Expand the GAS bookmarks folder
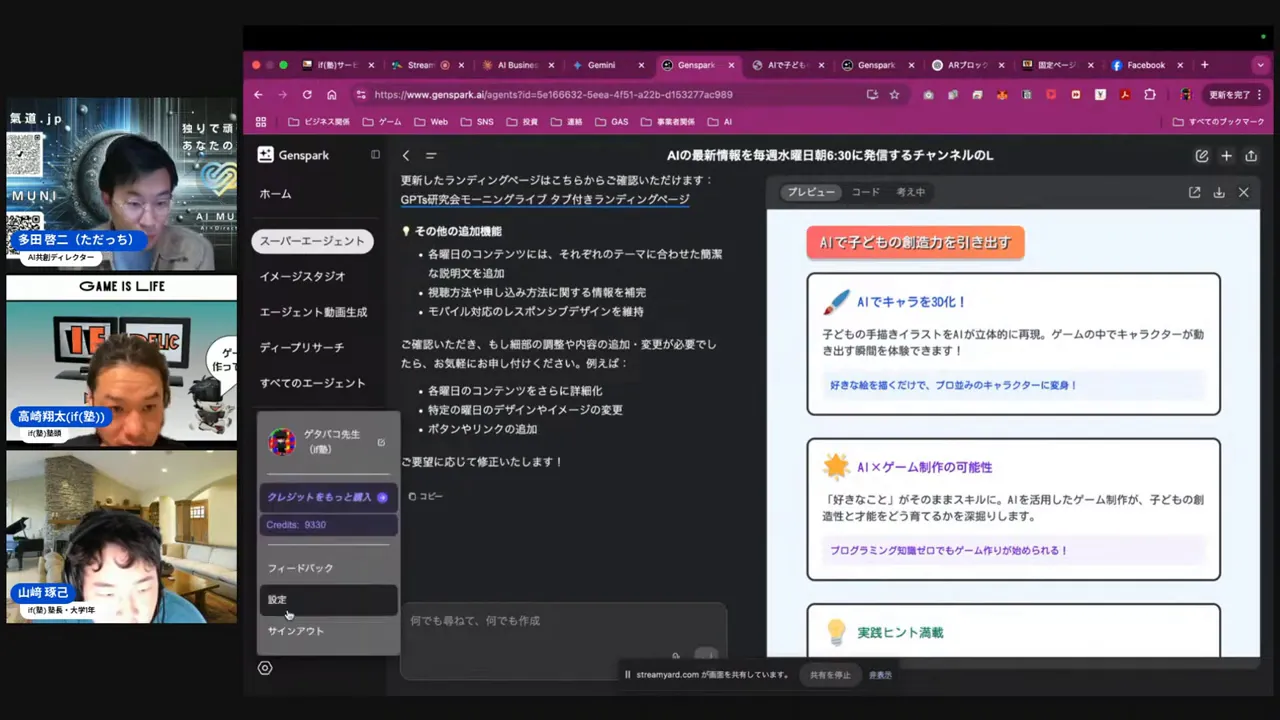The image size is (1280, 720). tap(619, 121)
